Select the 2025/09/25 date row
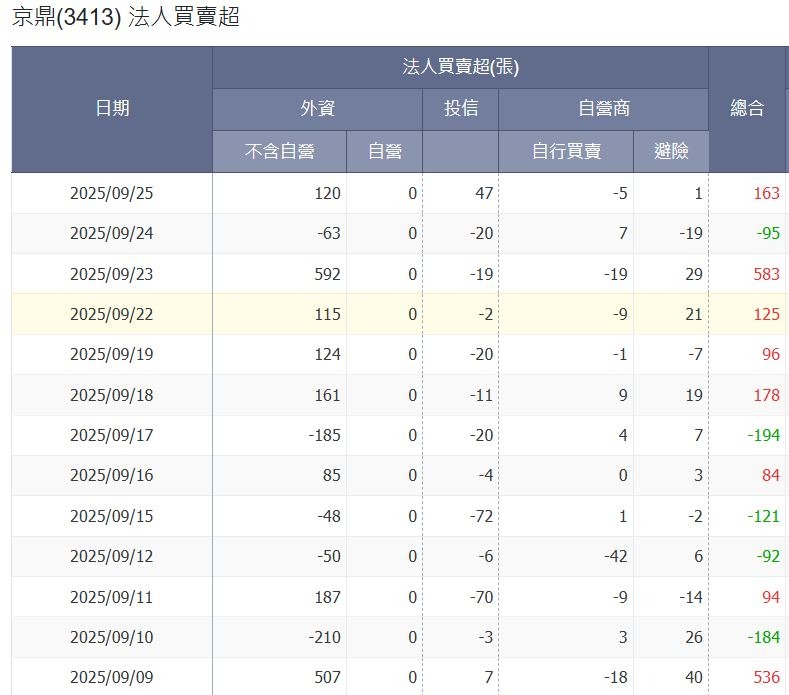Screen dimensions: 789x695 pos(112,194)
